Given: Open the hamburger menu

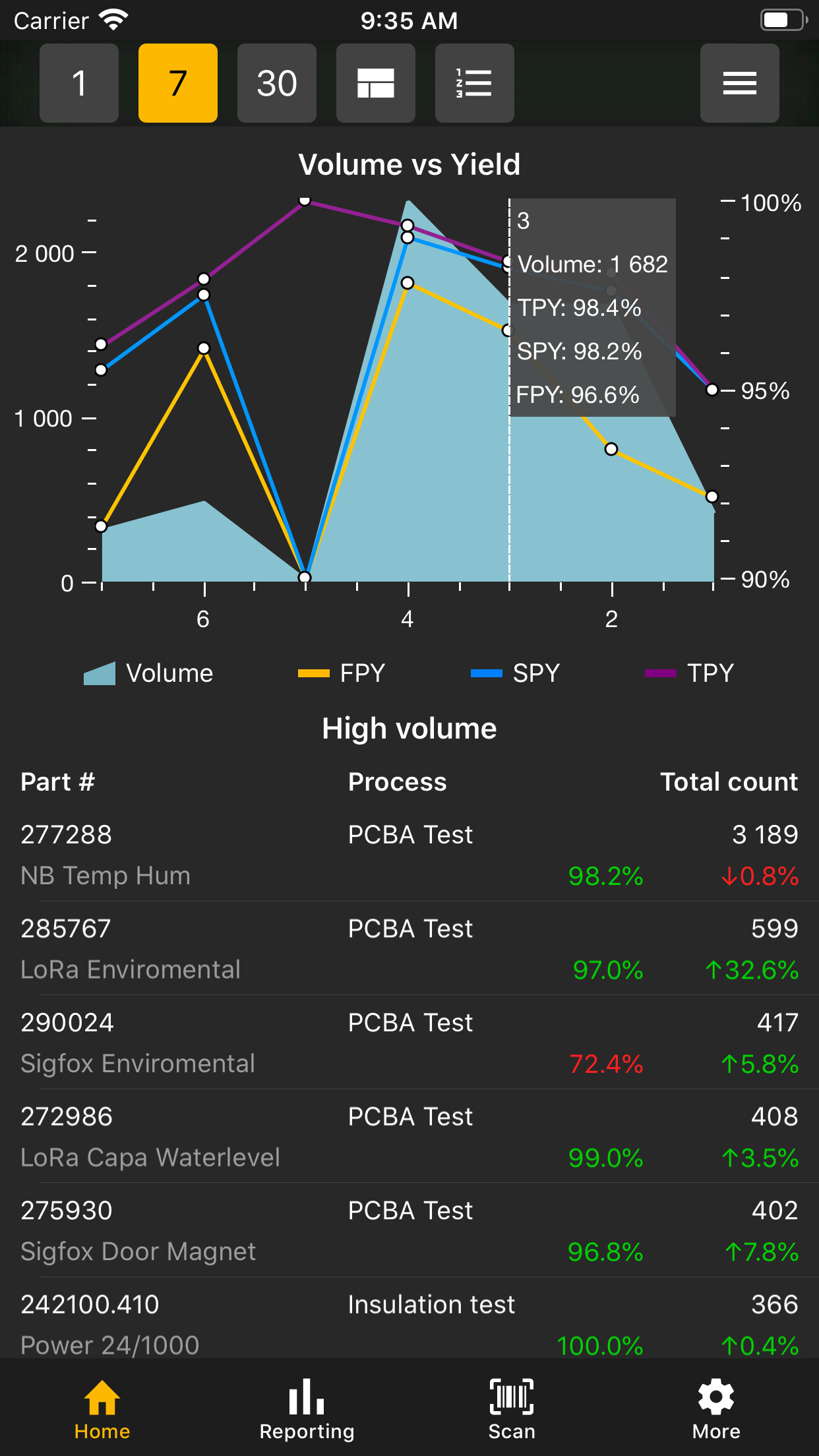Looking at the screenshot, I should [740, 83].
